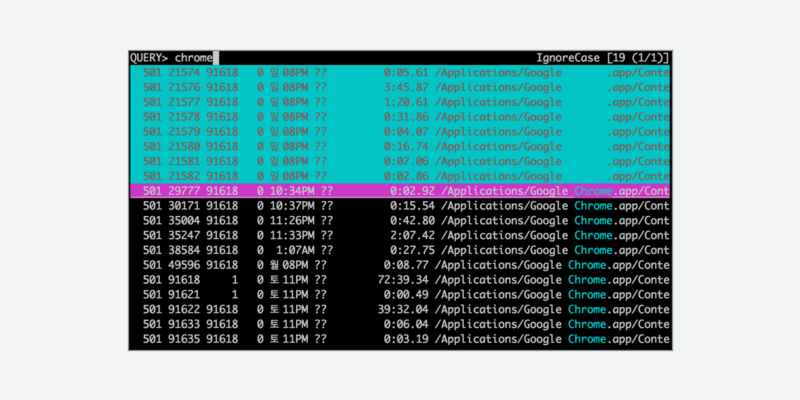Select the process row with PID 21574
This screenshot has width=800, height=400.
pos(399,72)
